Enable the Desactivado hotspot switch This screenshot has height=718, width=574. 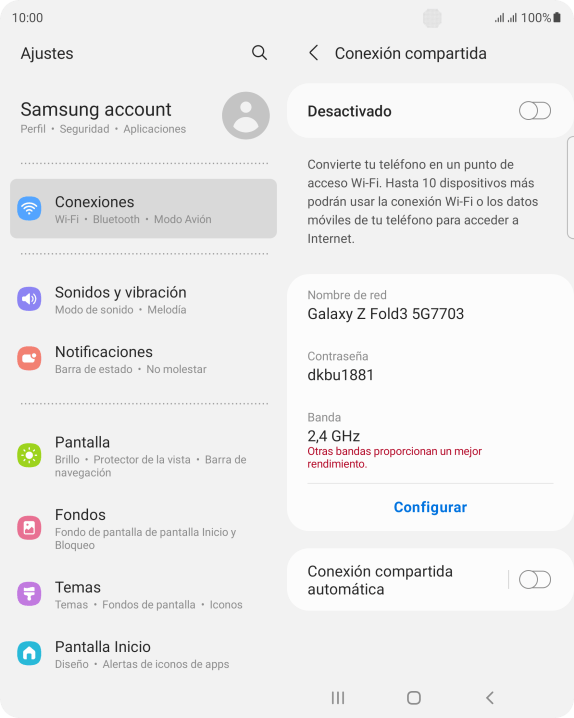point(535,111)
